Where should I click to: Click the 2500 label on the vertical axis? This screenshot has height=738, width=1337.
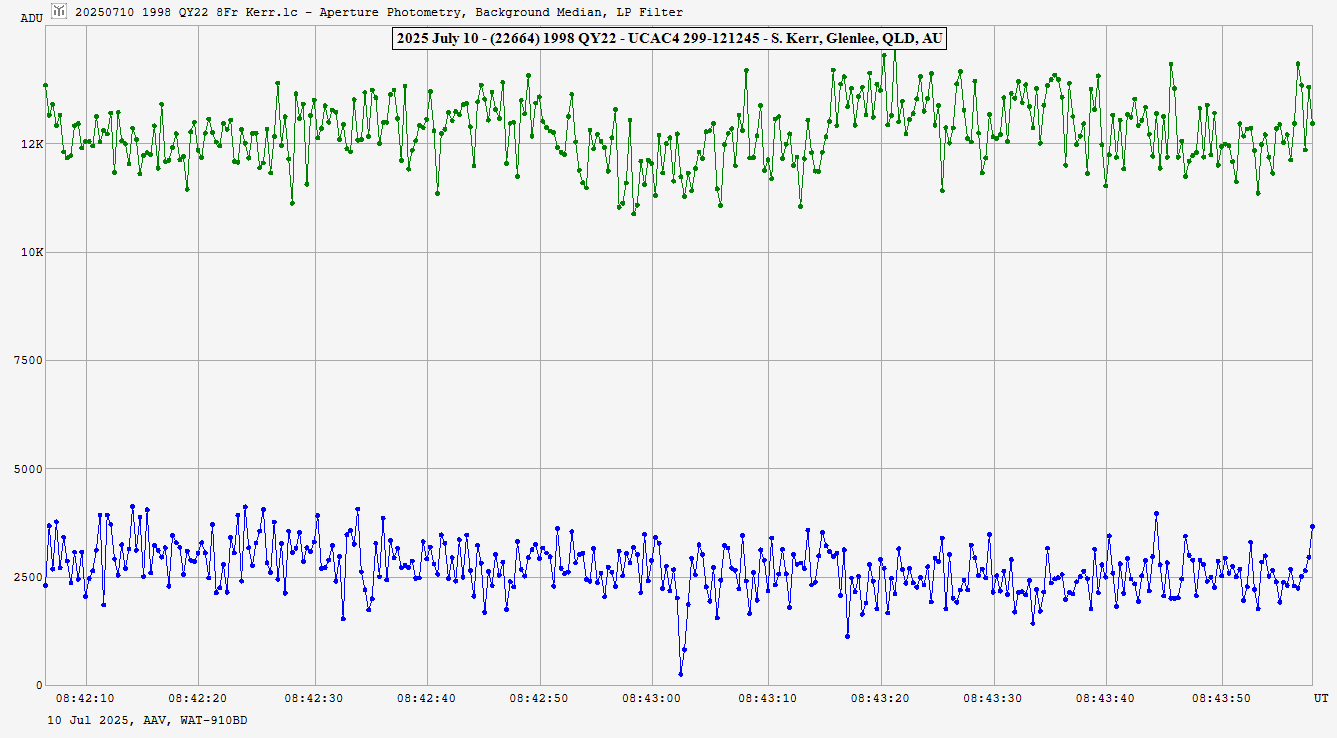[x=28, y=578]
